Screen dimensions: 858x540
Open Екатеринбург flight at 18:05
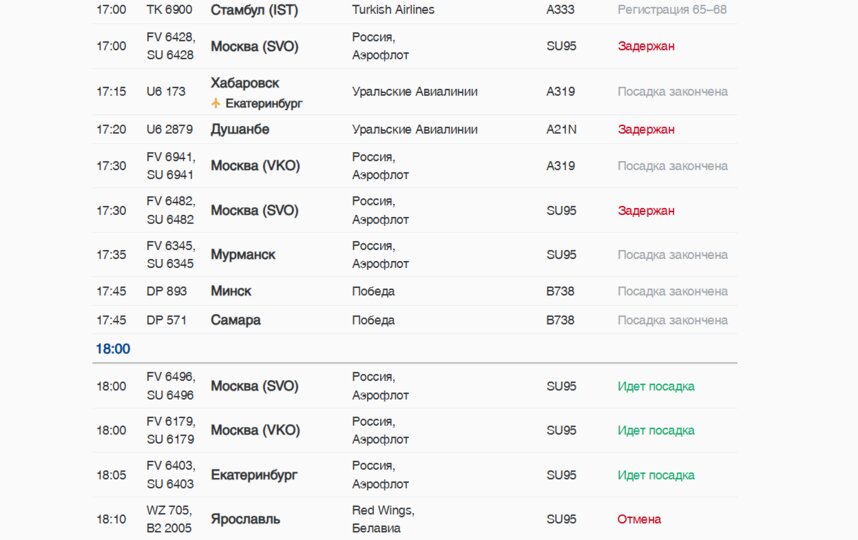click(x=415, y=475)
